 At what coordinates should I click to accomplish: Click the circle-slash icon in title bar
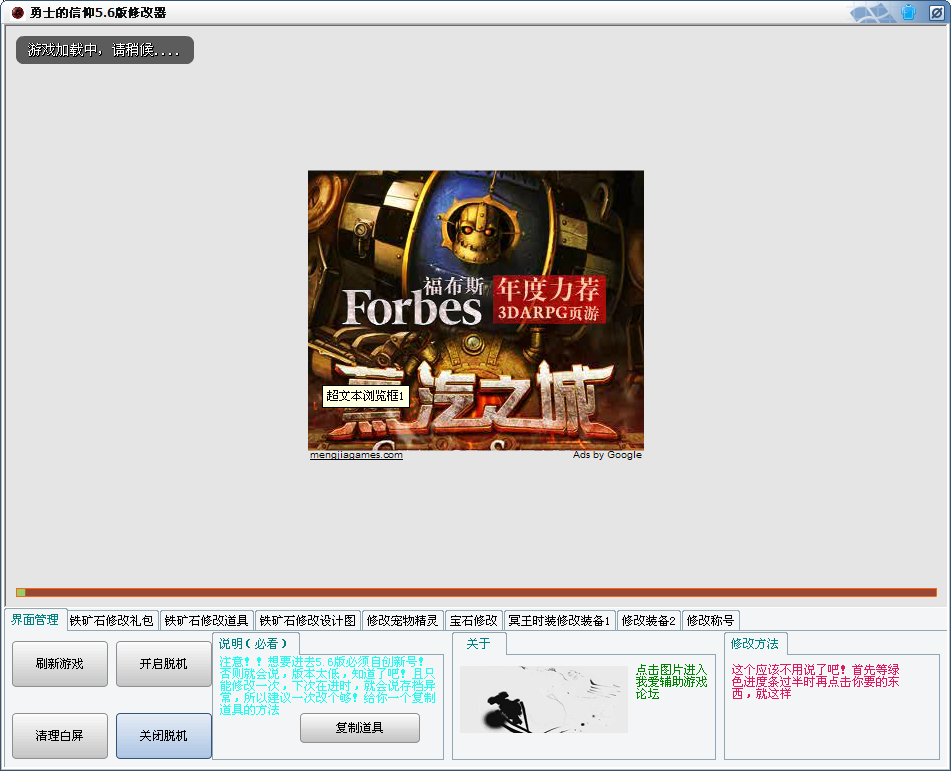click(x=936, y=12)
